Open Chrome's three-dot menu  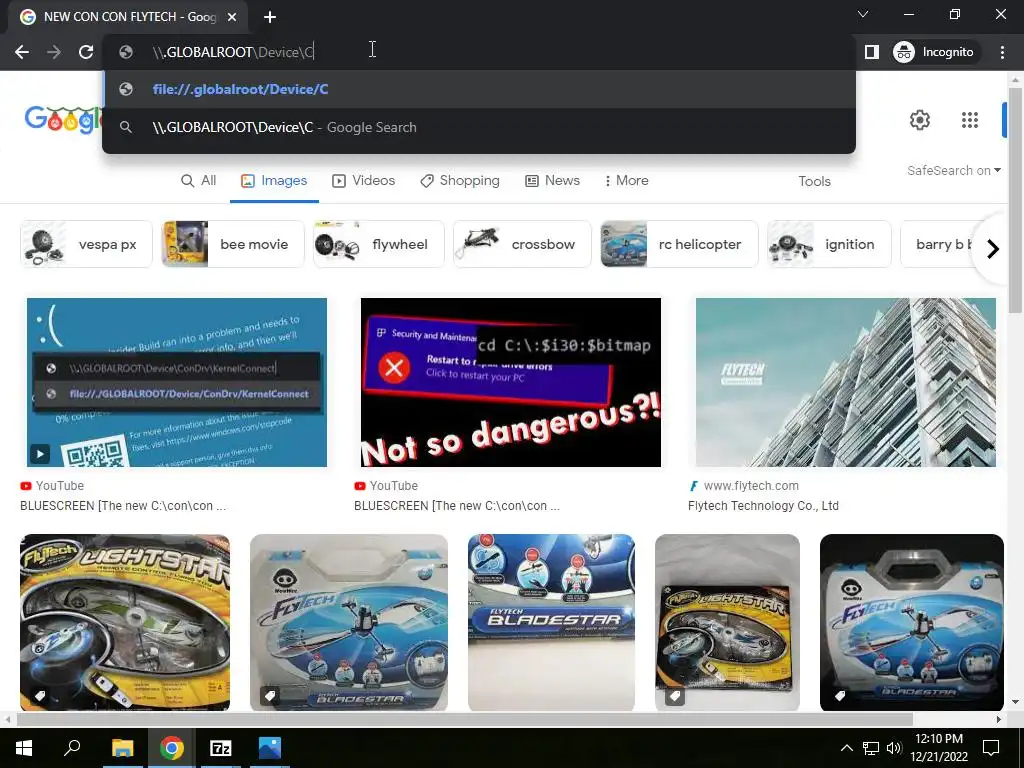[x=1002, y=52]
